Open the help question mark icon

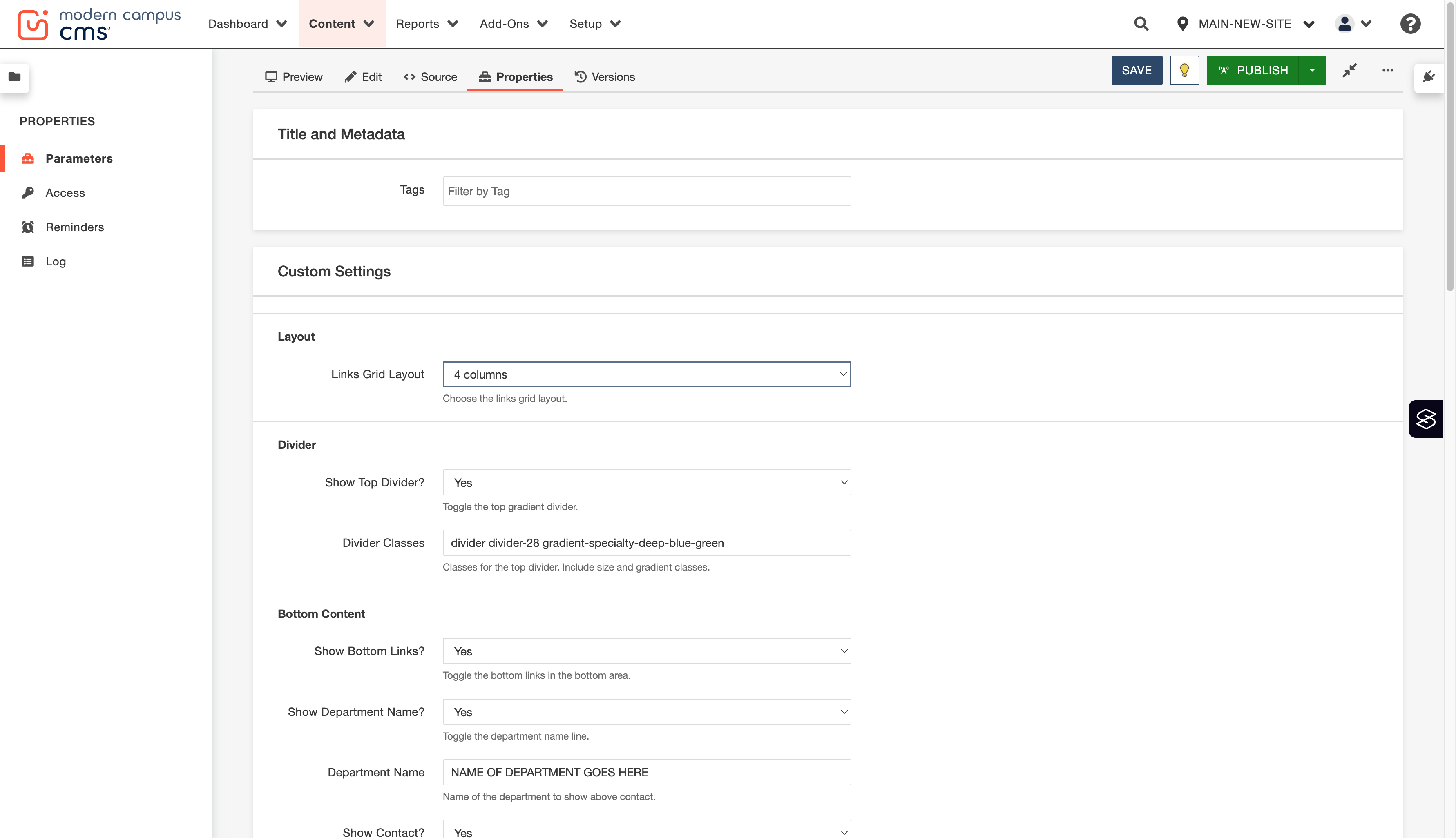1410,24
